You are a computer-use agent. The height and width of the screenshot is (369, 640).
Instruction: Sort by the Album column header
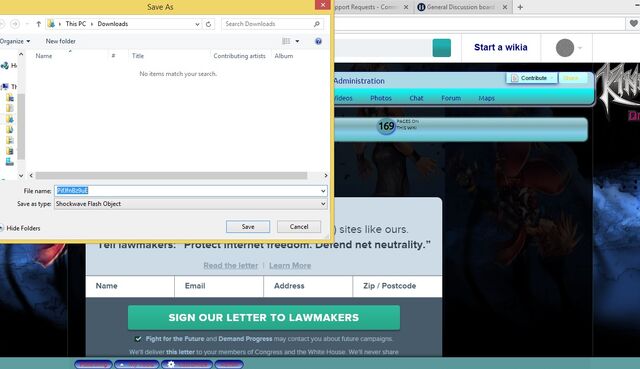(284, 56)
